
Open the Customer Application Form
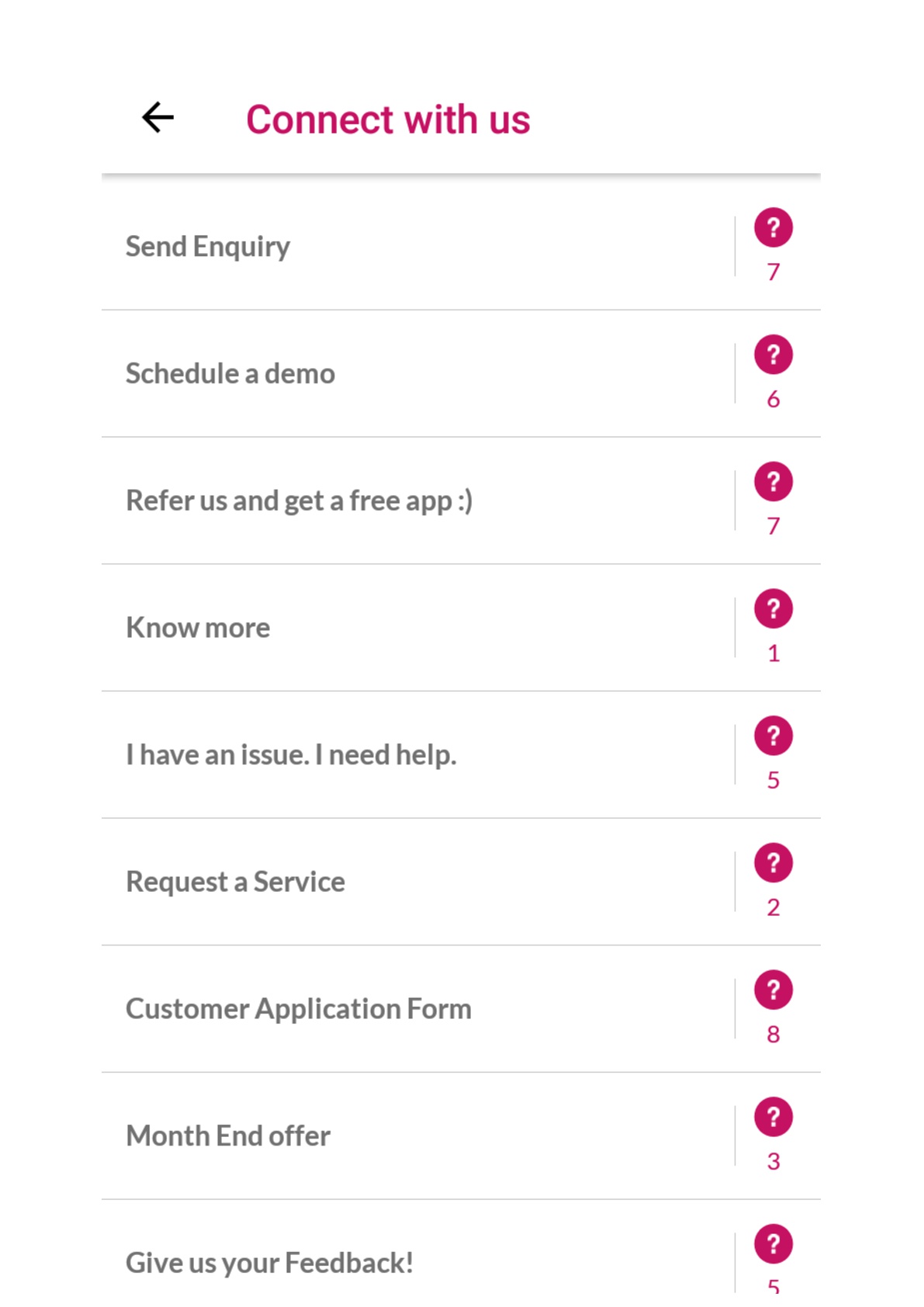pos(299,1009)
